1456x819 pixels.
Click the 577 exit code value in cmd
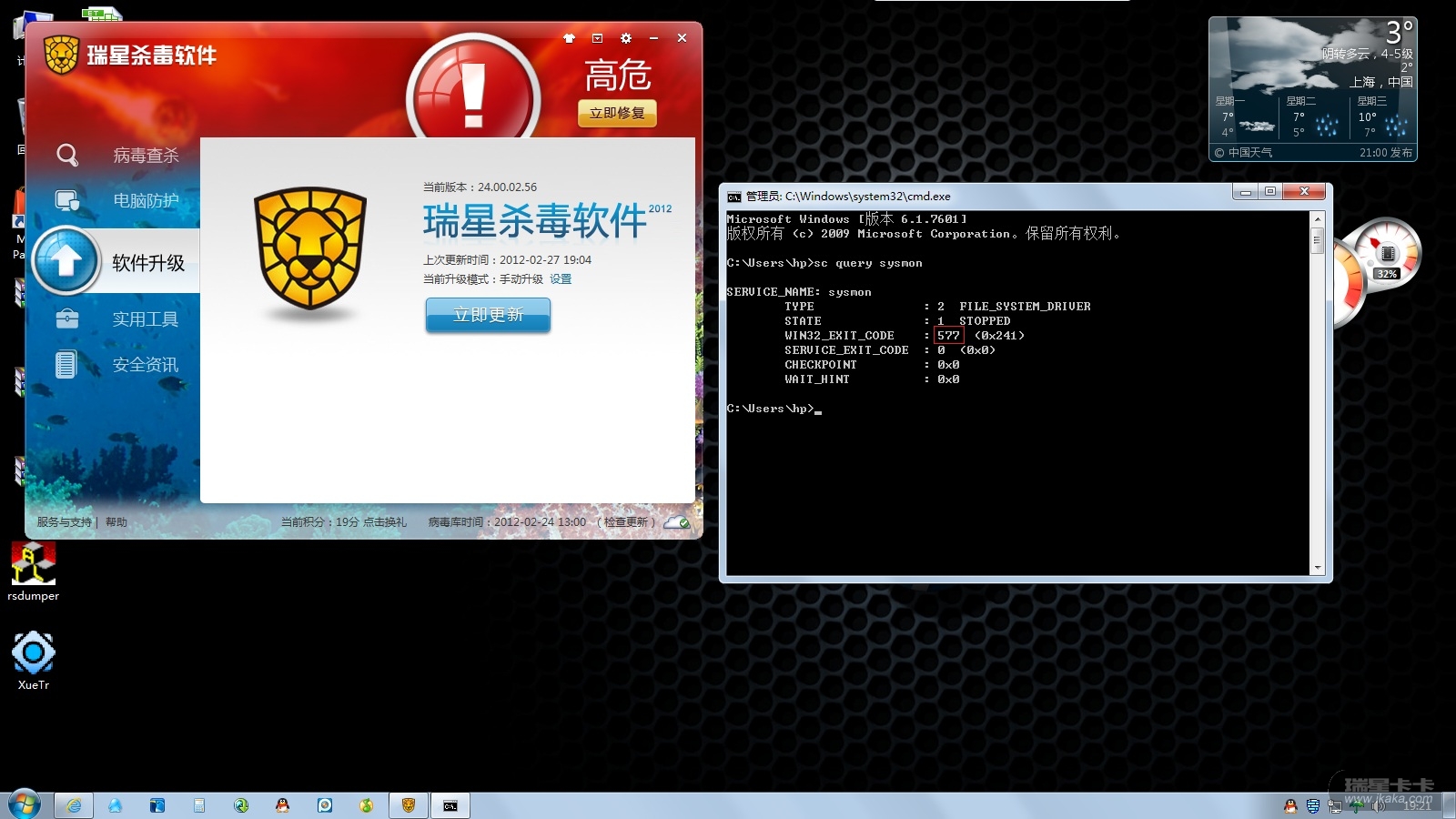coord(948,336)
